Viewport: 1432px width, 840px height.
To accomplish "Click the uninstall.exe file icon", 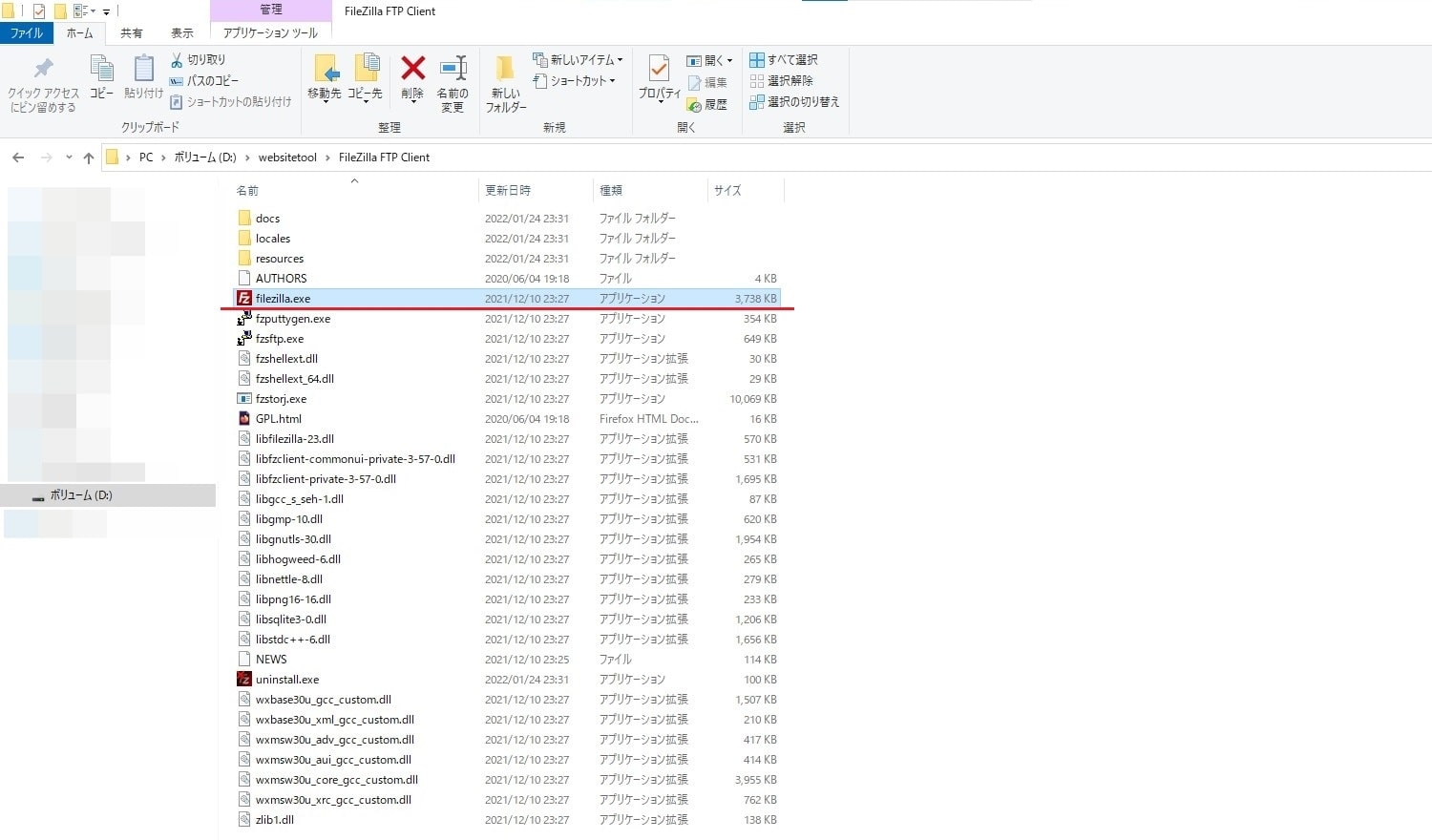I will [x=244, y=680].
